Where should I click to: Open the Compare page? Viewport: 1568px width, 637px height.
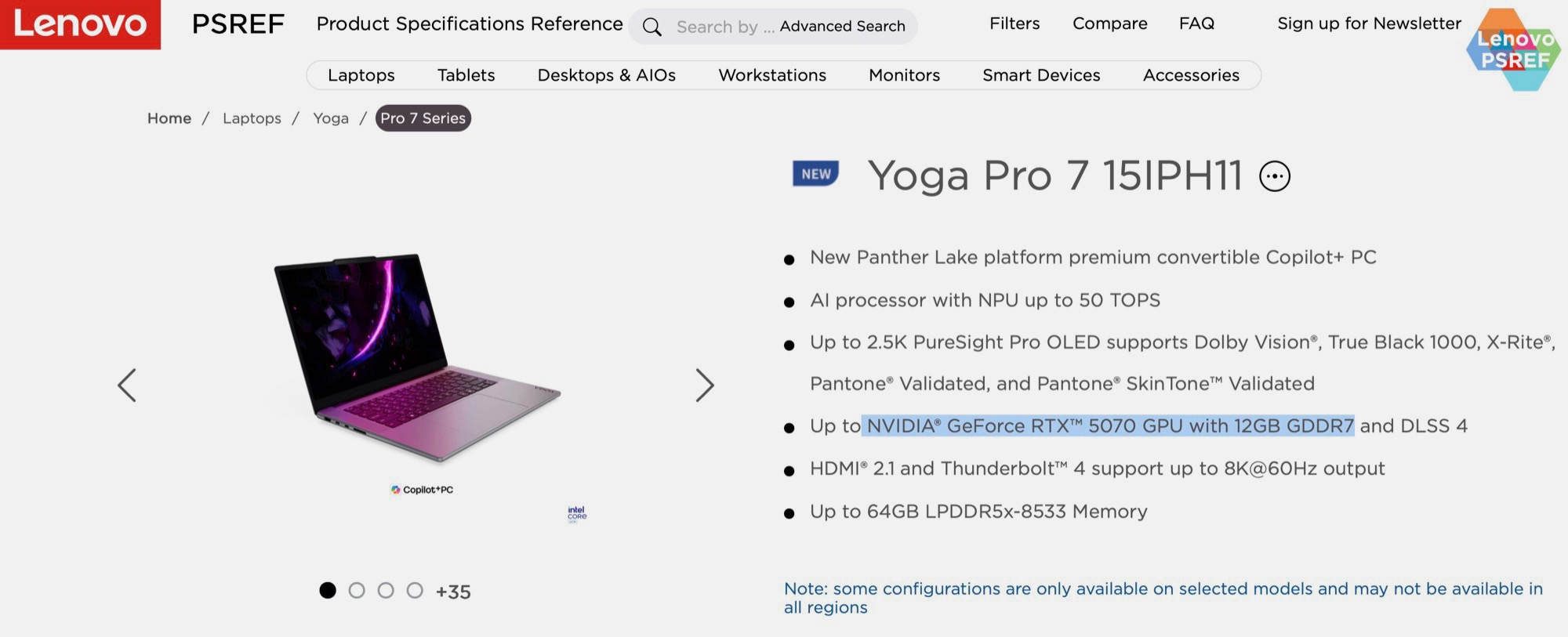point(1109,24)
